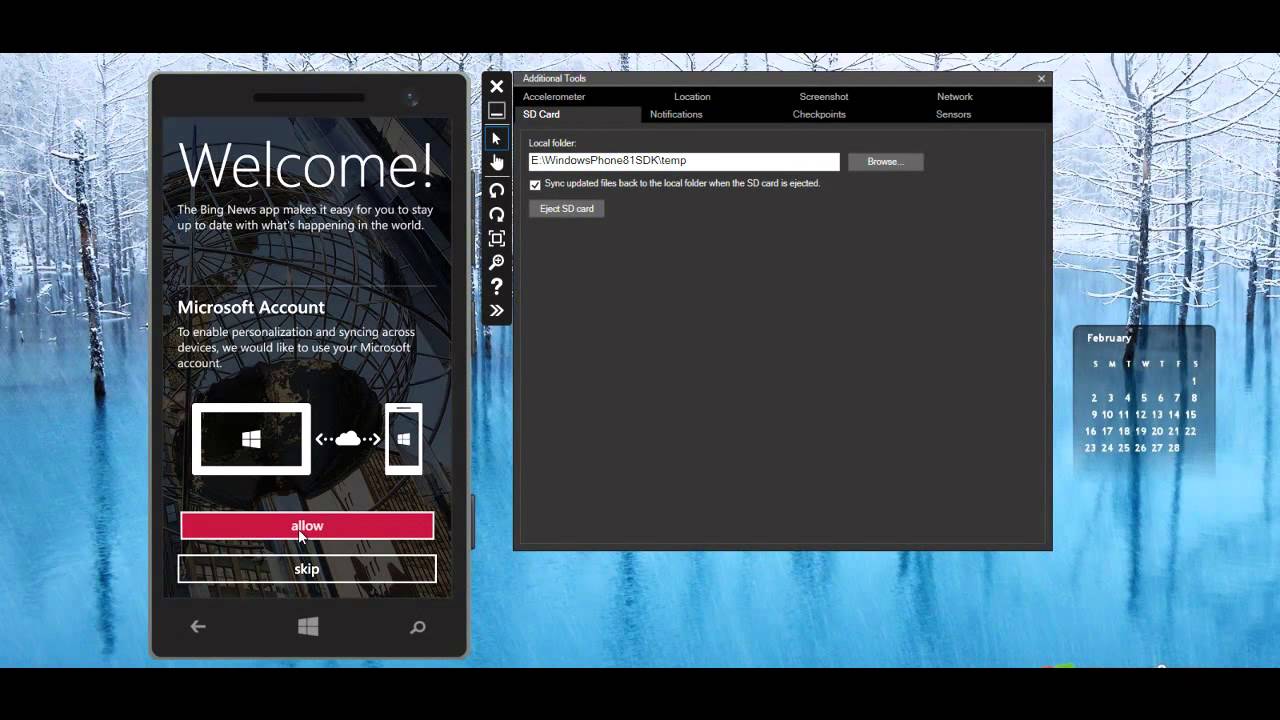Switch to the Network tab
1280x720 pixels.
(955, 97)
